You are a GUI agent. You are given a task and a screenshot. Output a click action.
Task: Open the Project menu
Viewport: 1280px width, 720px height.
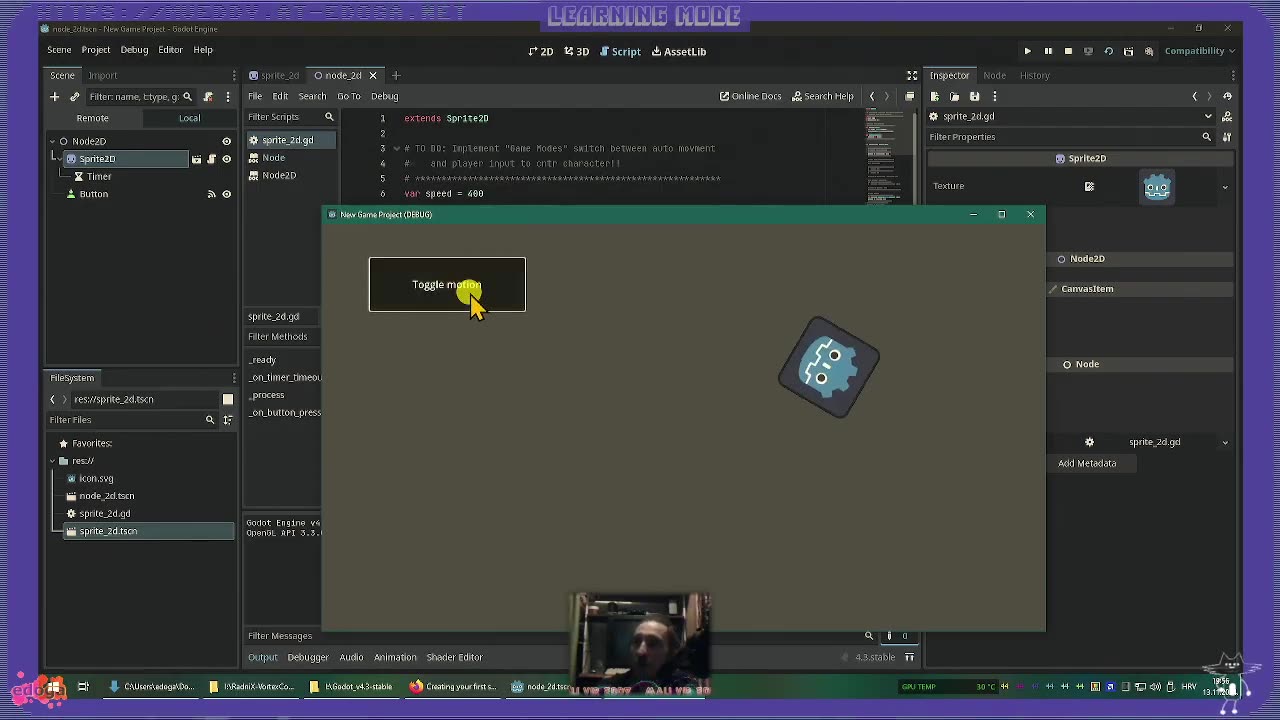pos(96,50)
